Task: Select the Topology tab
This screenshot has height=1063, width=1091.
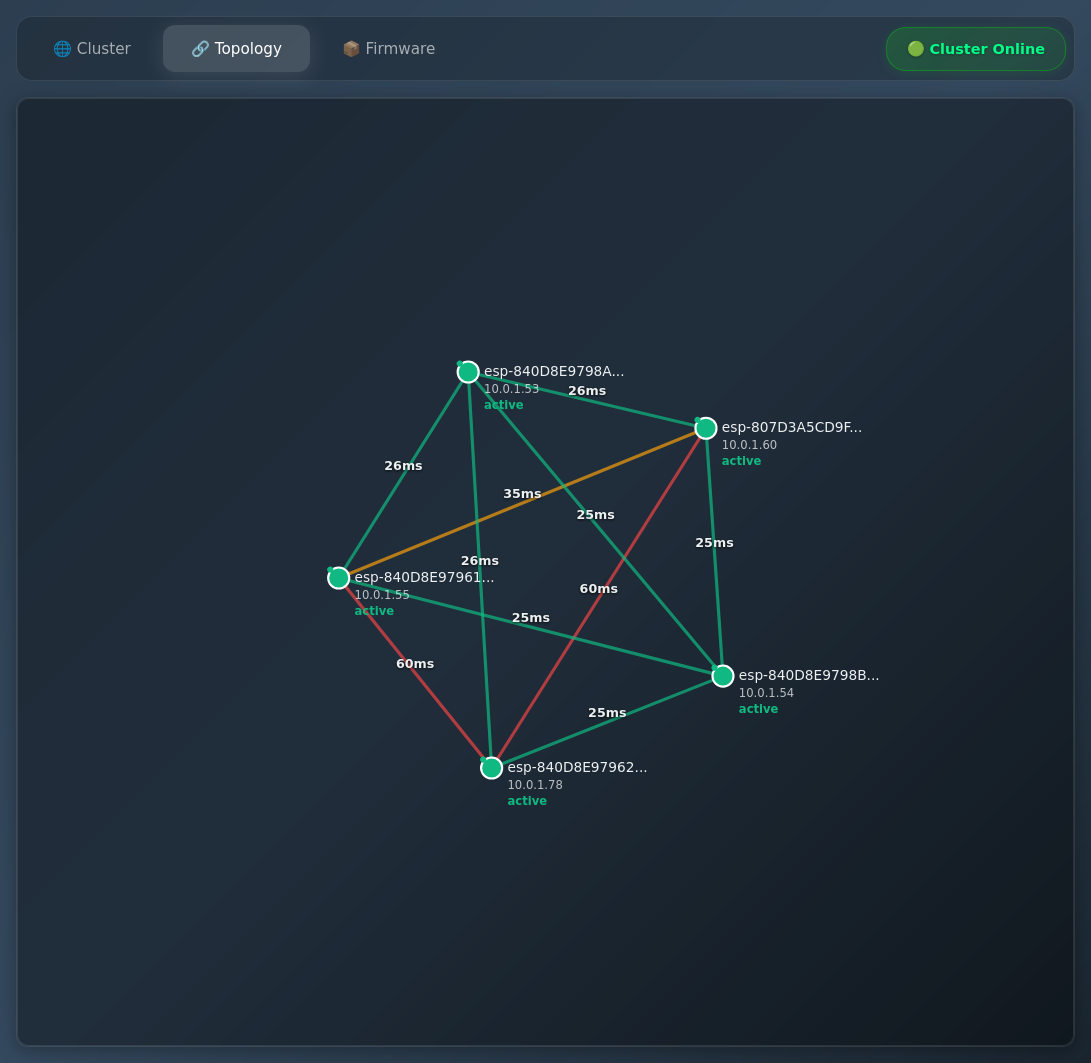Action: 237,49
